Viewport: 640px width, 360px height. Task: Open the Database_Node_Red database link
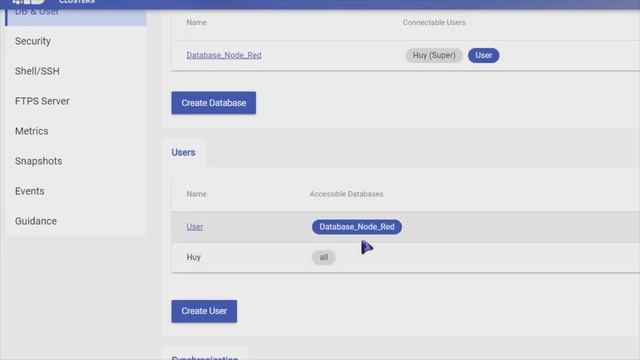pyautogui.click(x=224, y=55)
